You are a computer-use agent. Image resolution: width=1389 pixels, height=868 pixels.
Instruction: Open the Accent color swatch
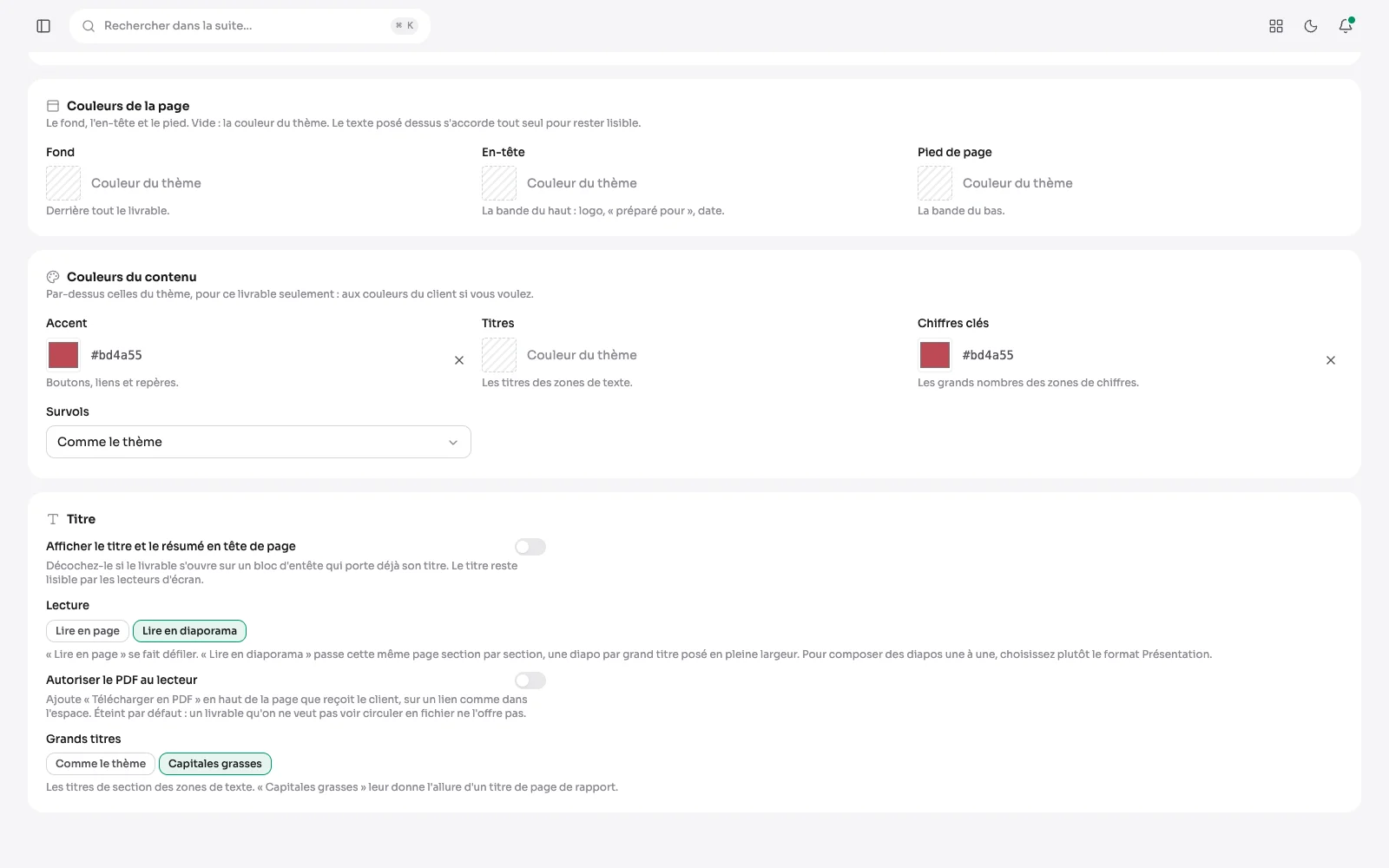[x=63, y=355]
